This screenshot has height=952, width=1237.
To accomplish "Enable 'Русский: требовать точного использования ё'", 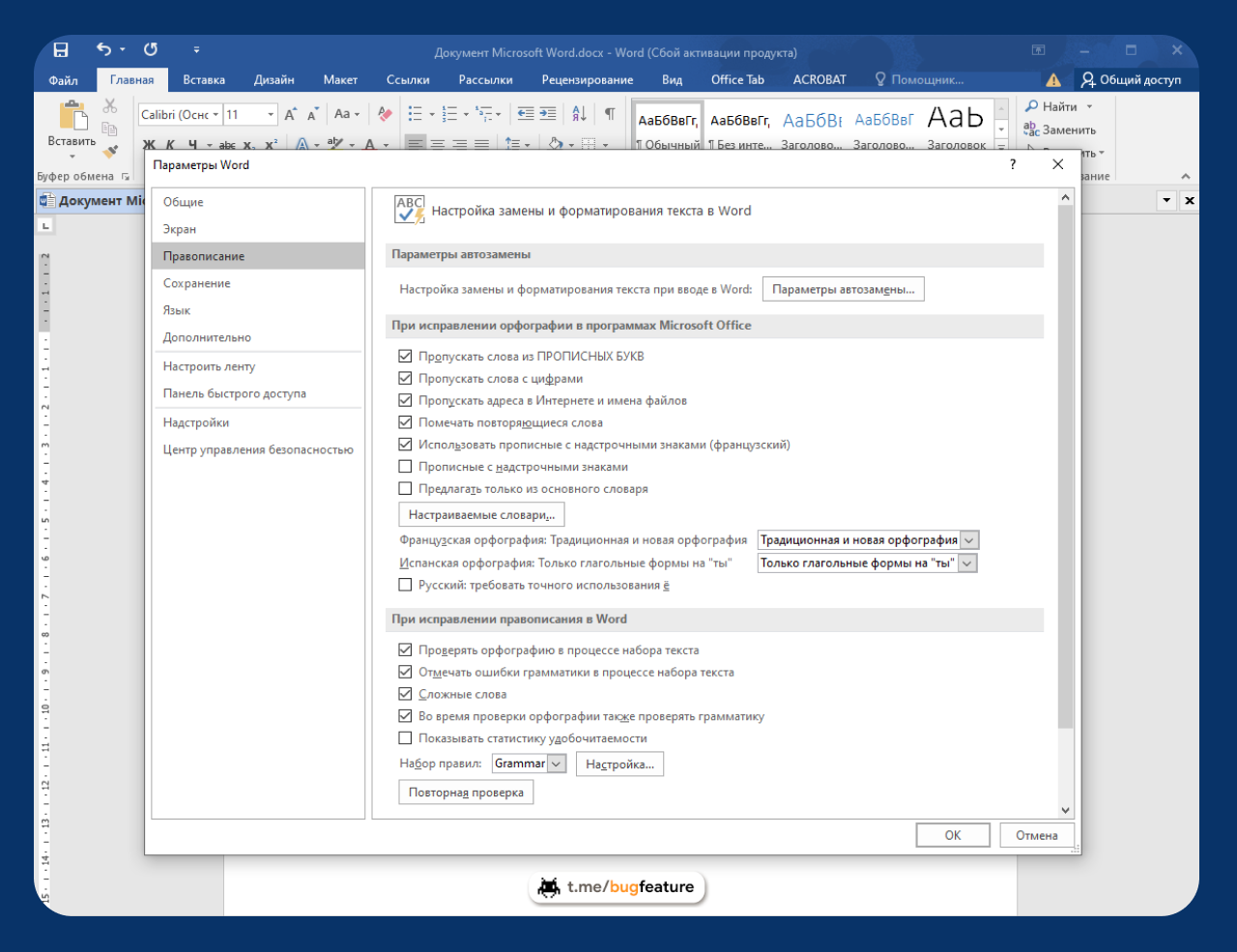I will point(405,585).
